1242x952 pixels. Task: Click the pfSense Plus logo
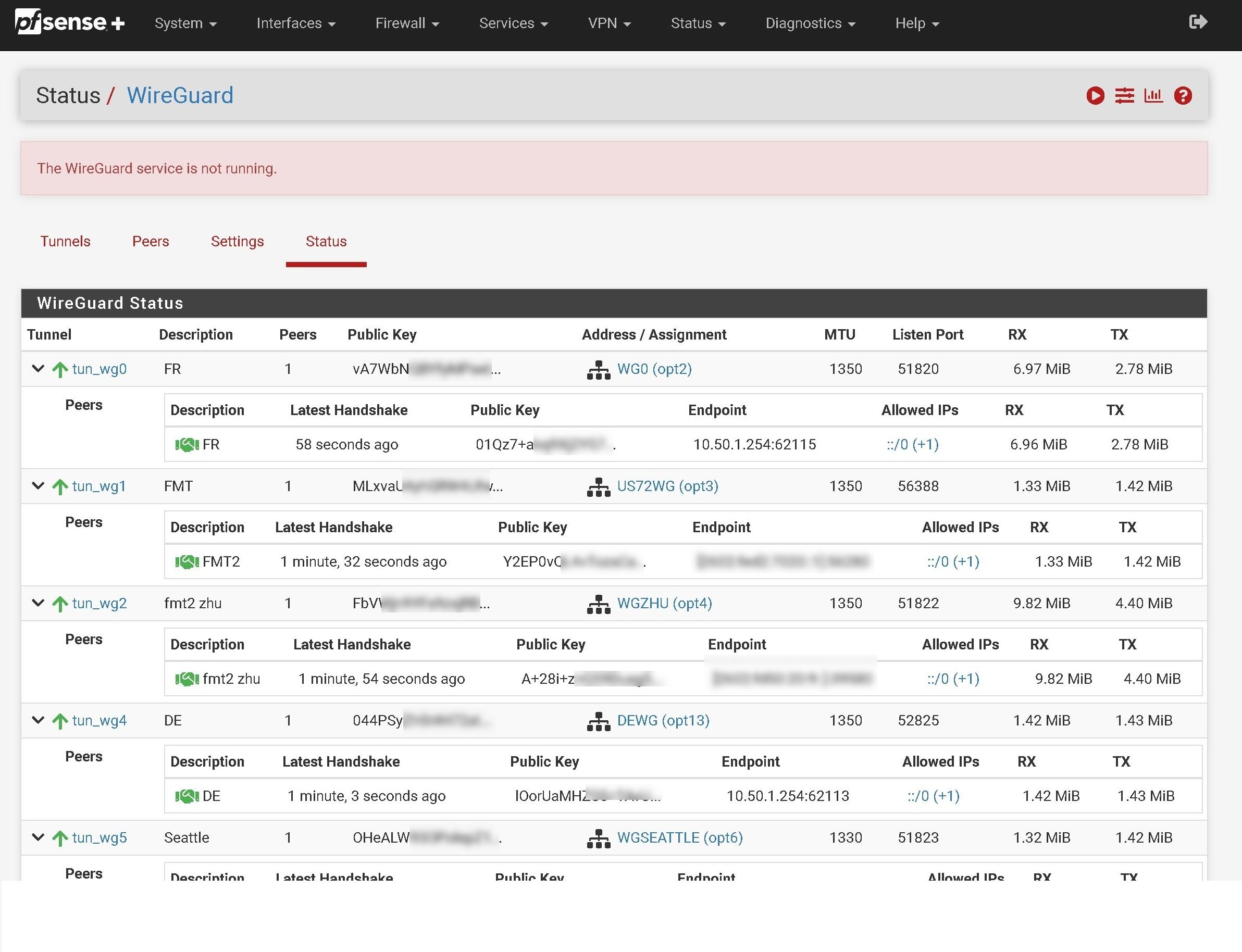69,23
